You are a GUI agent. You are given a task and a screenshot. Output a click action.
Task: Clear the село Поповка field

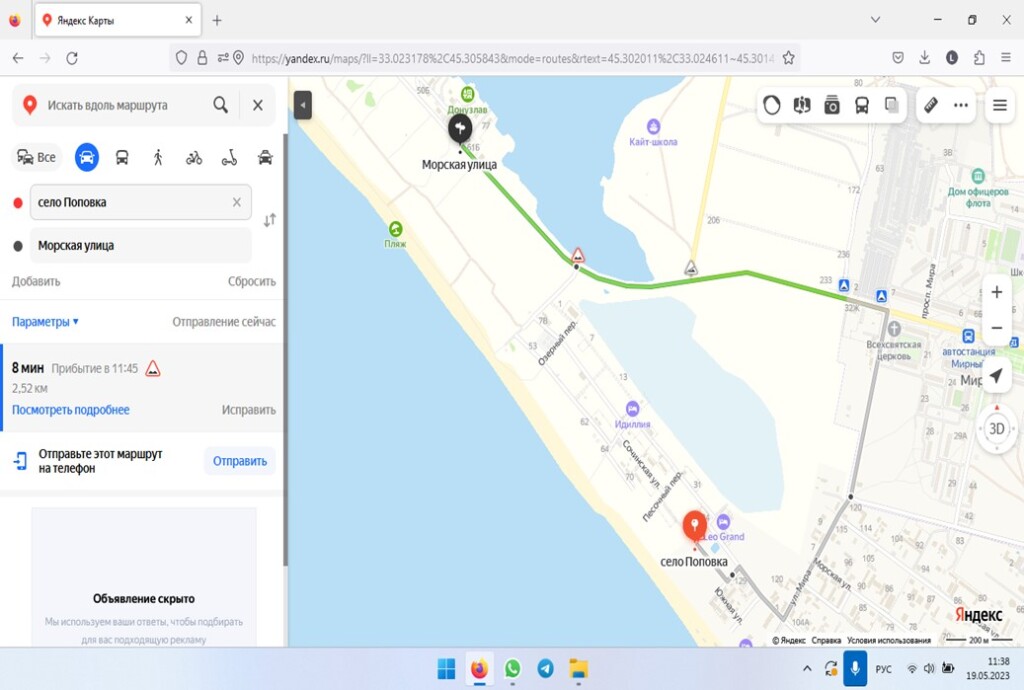(x=237, y=202)
